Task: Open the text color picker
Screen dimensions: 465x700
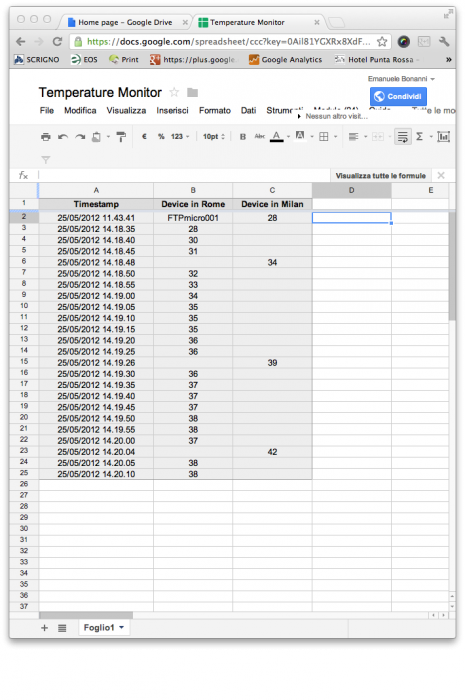Action: 277,137
